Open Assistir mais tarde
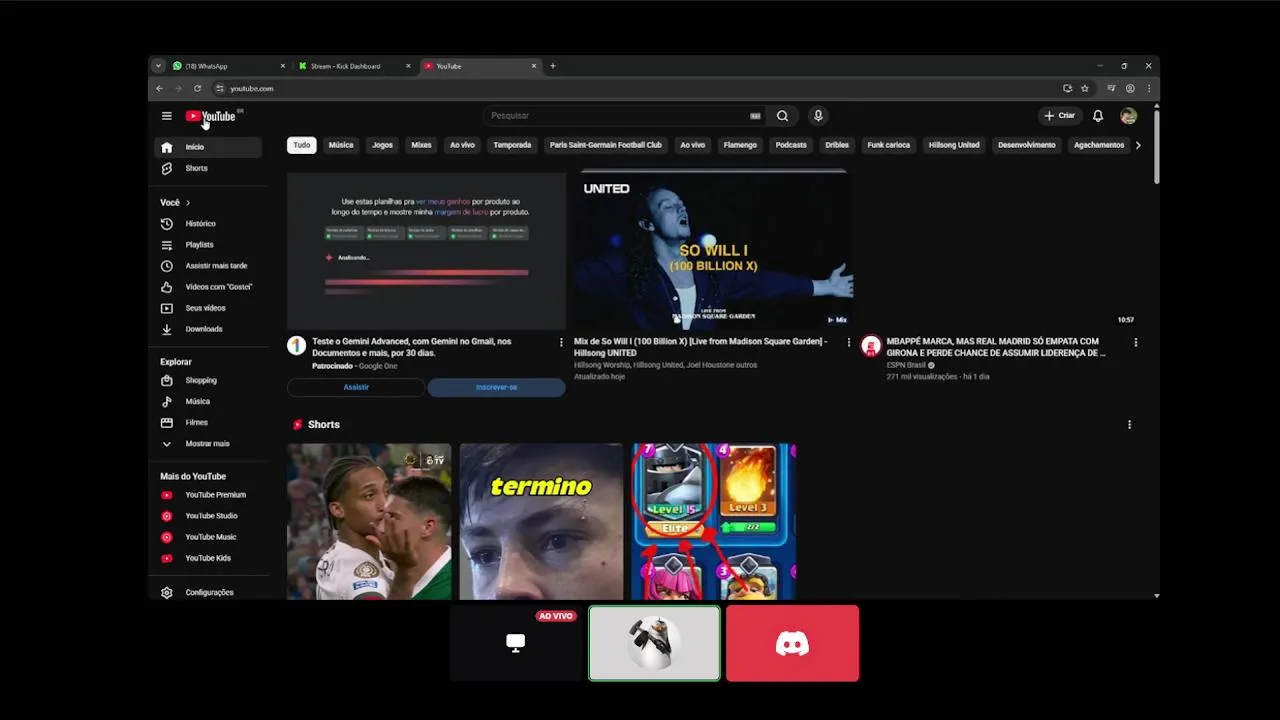 coord(208,266)
